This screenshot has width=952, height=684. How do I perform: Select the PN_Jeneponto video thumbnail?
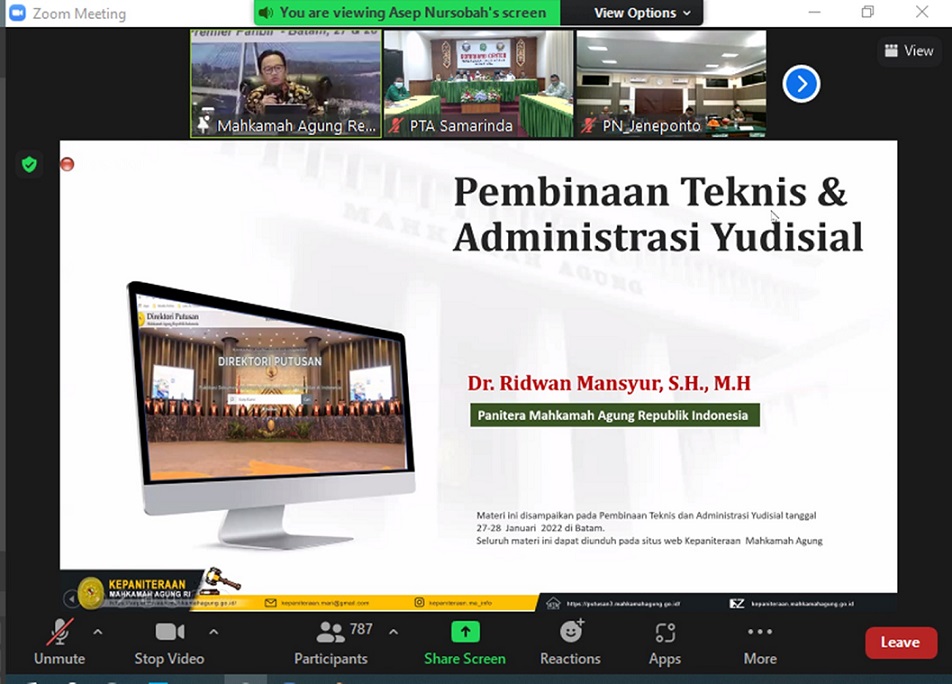click(671, 84)
